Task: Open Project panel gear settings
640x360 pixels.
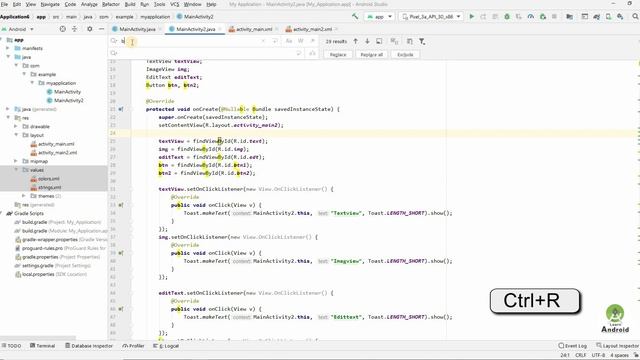Action: [89, 29]
